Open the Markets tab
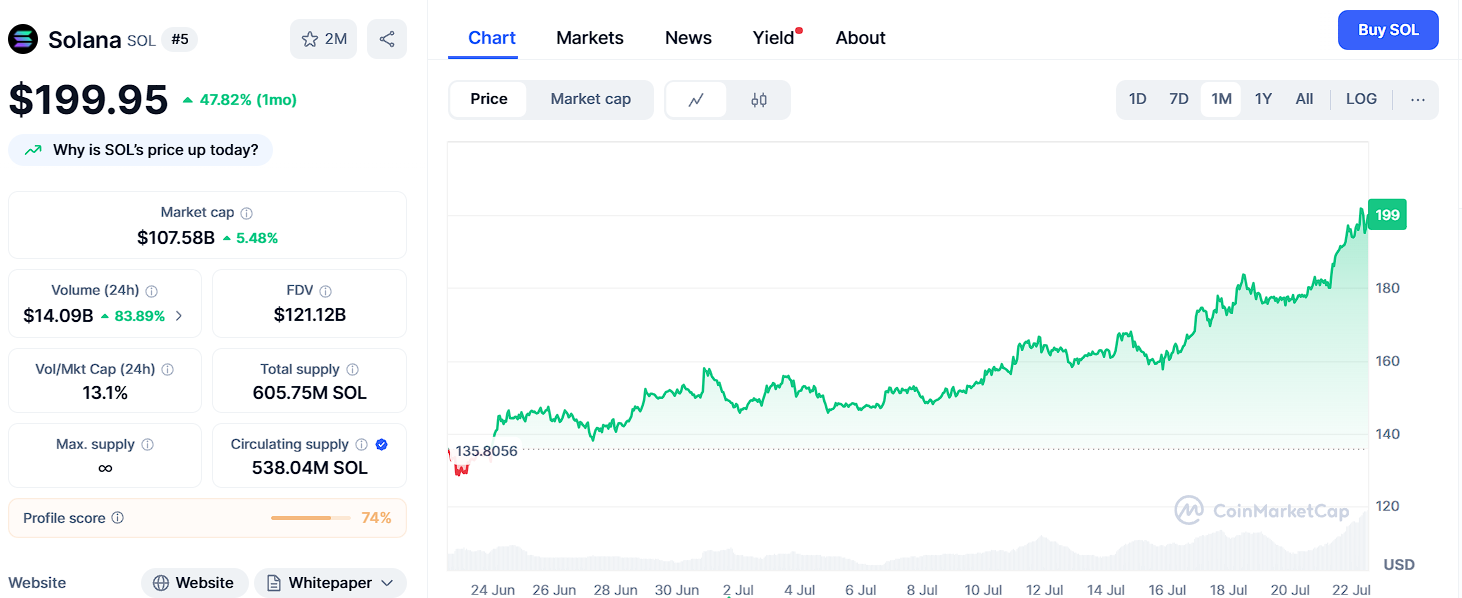Screen dimensions: 1462x598 pos(590,38)
